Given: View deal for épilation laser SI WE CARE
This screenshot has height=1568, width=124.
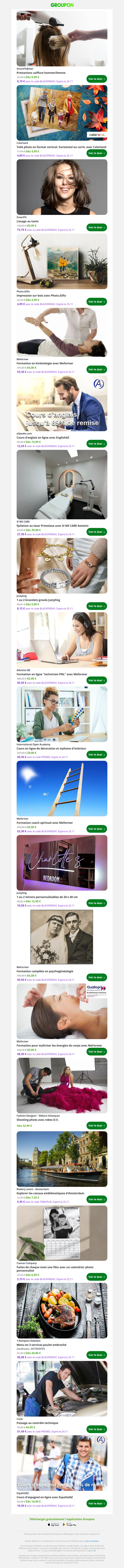Looking at the screenshot, I should (x=96, y=531).
